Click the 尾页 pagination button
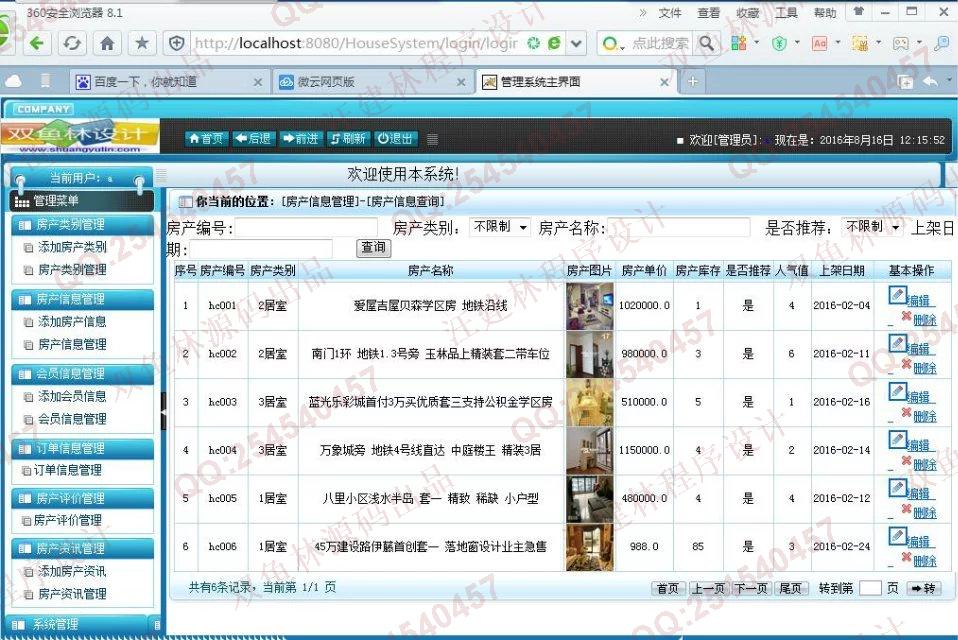Viewport: 958px width, 640px height. coord(791,588)
